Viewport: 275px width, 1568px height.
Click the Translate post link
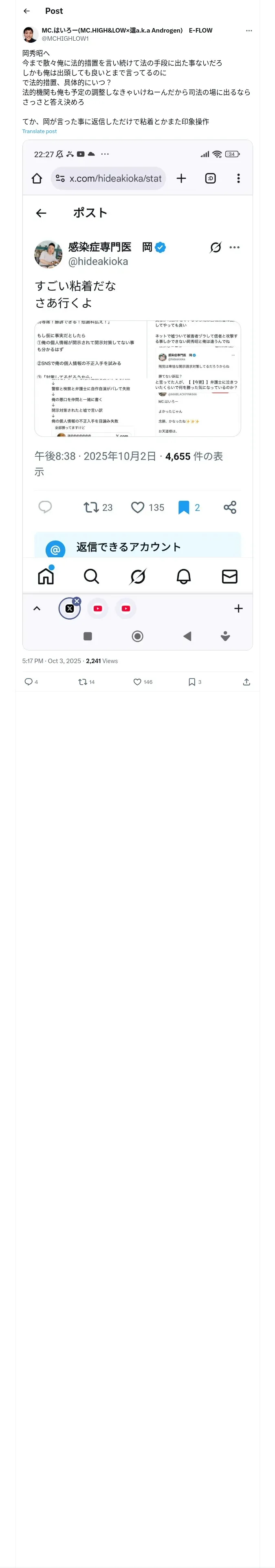[x=40, y=131]
